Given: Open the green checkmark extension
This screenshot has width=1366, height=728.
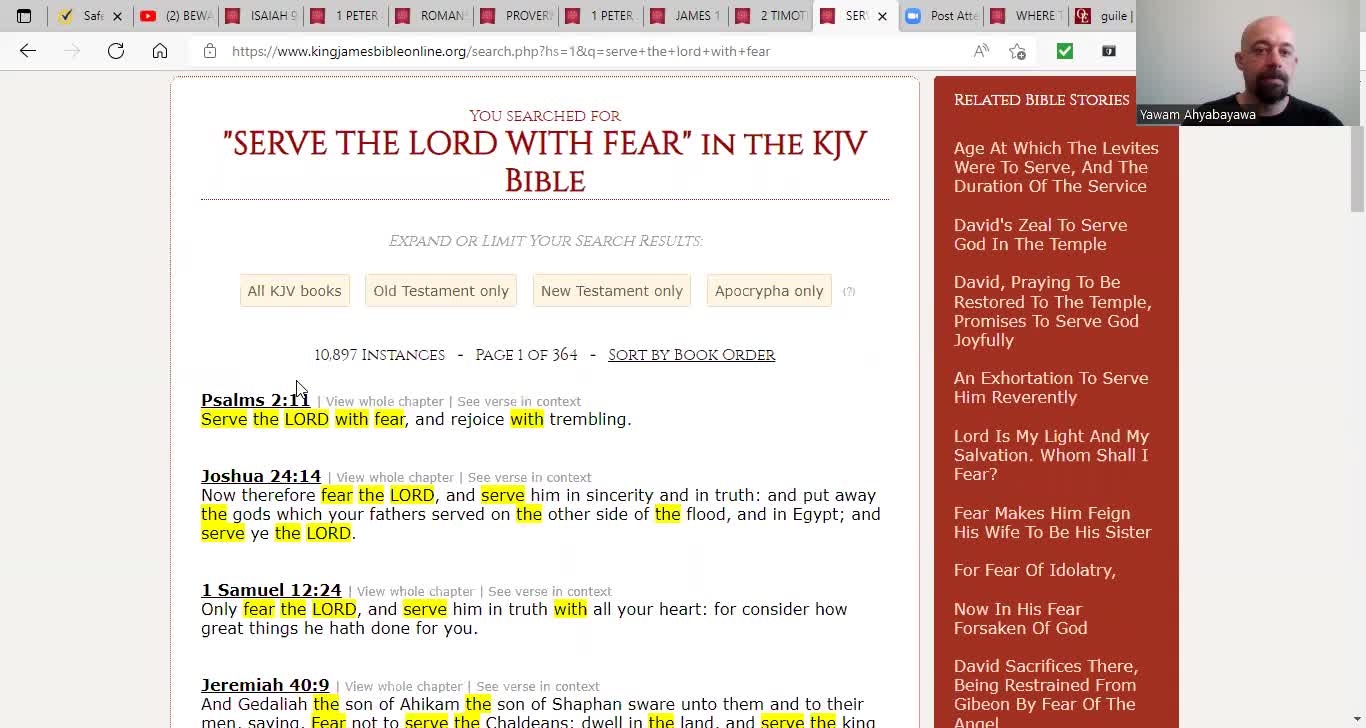Looking at the screenshot, I should point(1065,51).
